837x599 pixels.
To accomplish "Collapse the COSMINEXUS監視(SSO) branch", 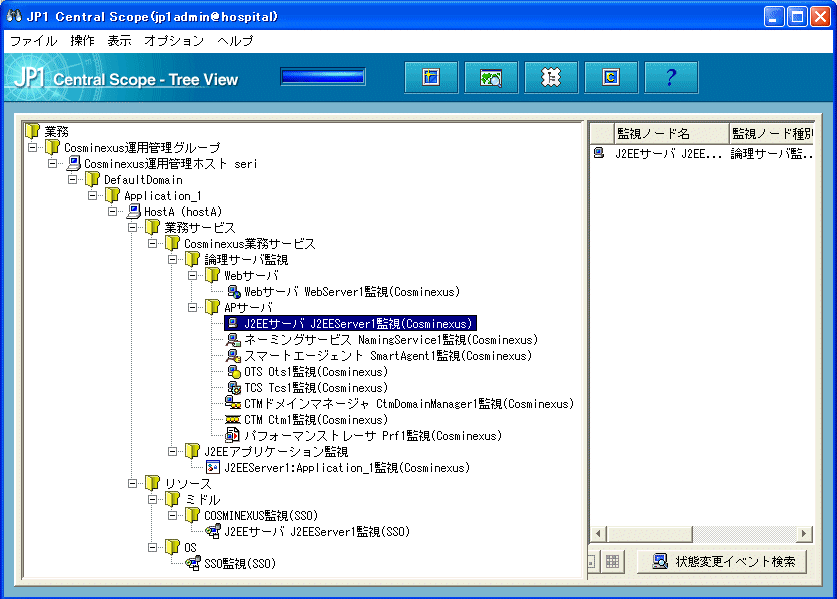I will click(x=172, y=516).
